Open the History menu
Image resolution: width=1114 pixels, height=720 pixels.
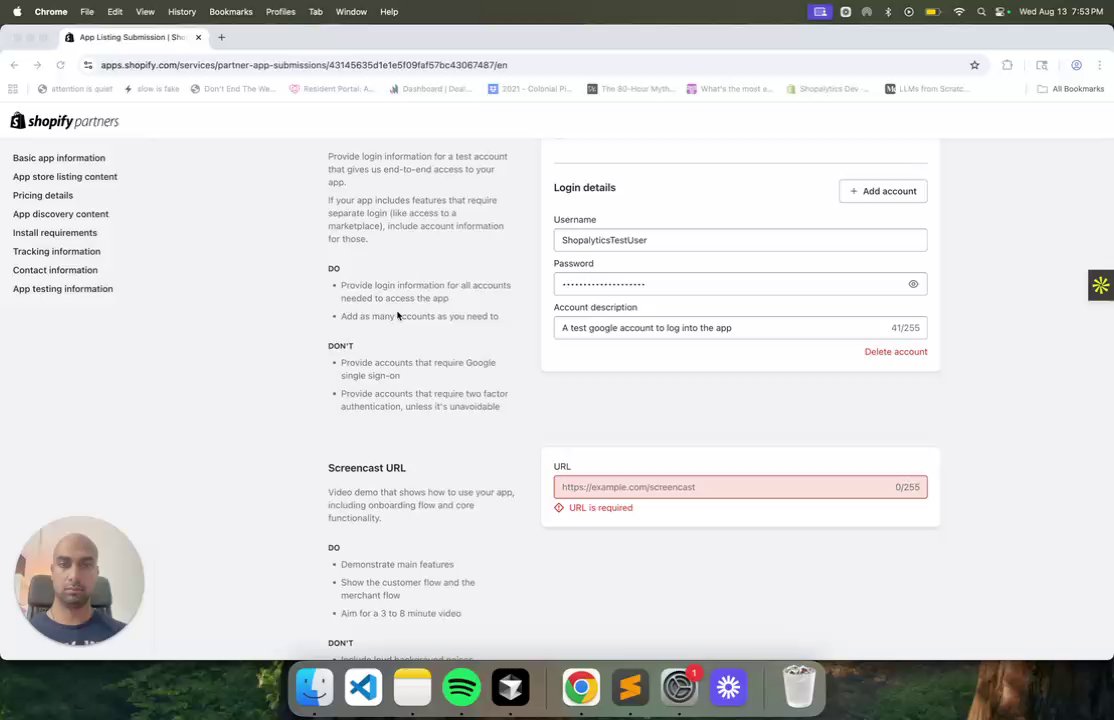[182, 11]
